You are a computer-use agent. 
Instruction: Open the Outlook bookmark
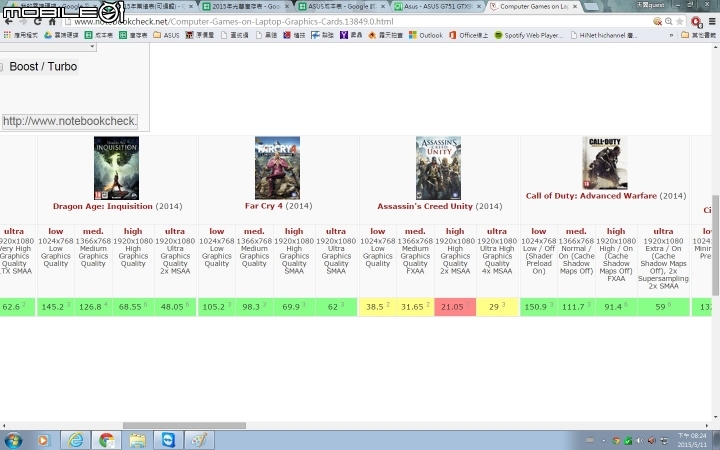click(426, 35)
